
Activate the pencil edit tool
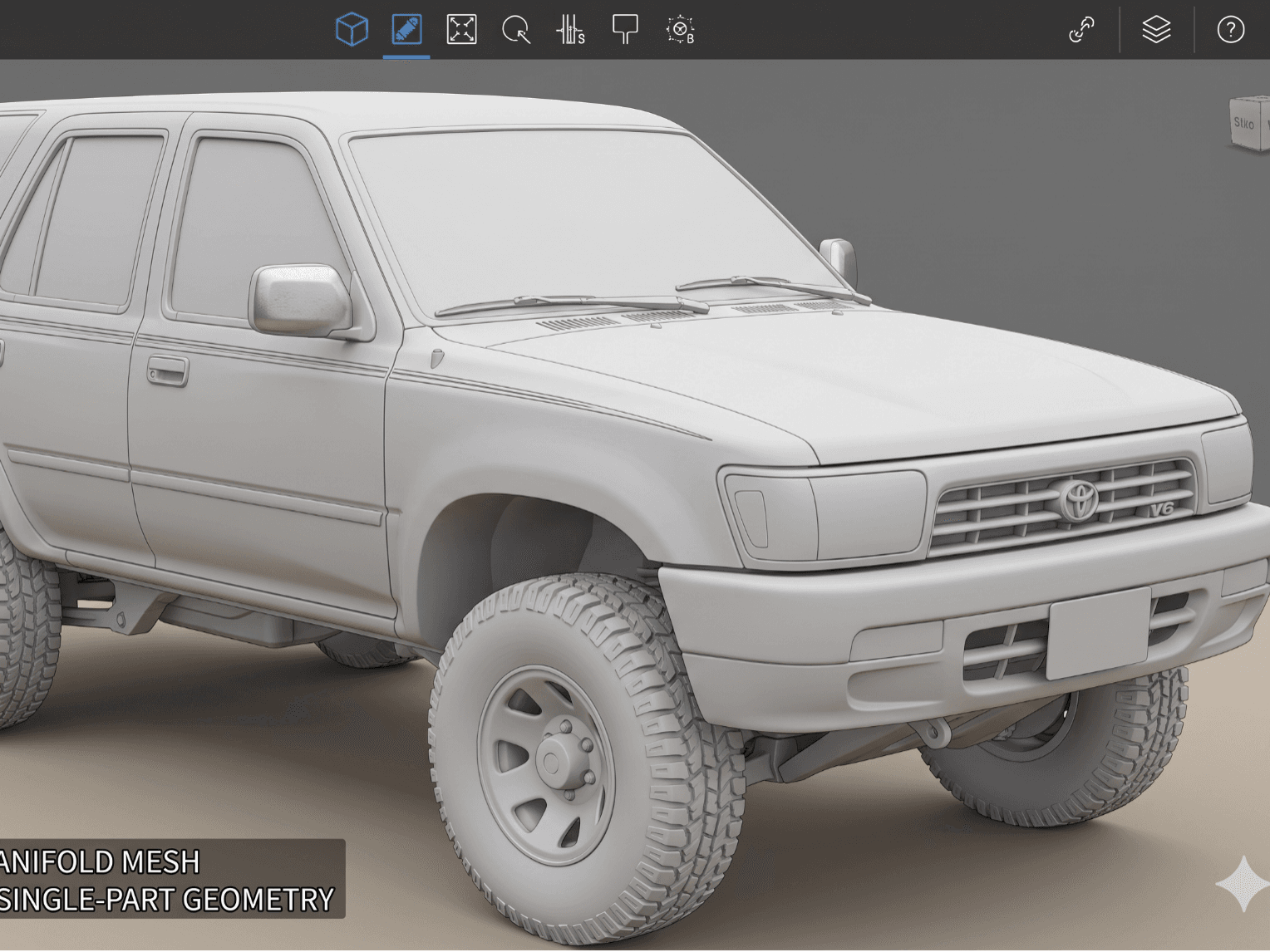[x=406, y=30]
